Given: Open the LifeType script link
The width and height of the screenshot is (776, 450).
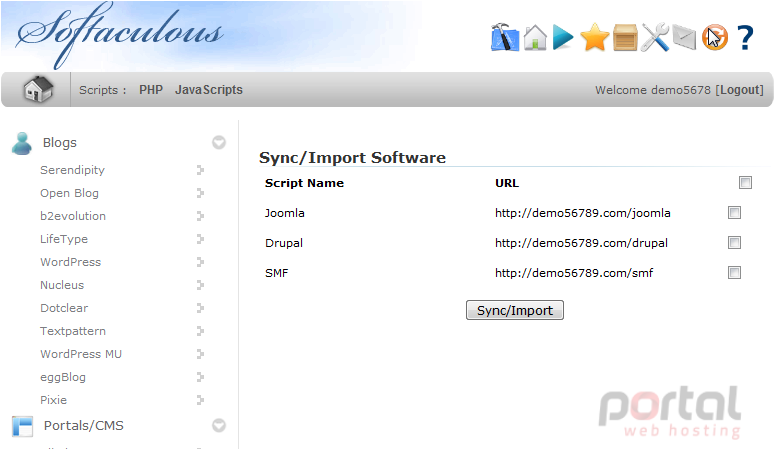Looking at the screenshot, I should click(64, 239).
